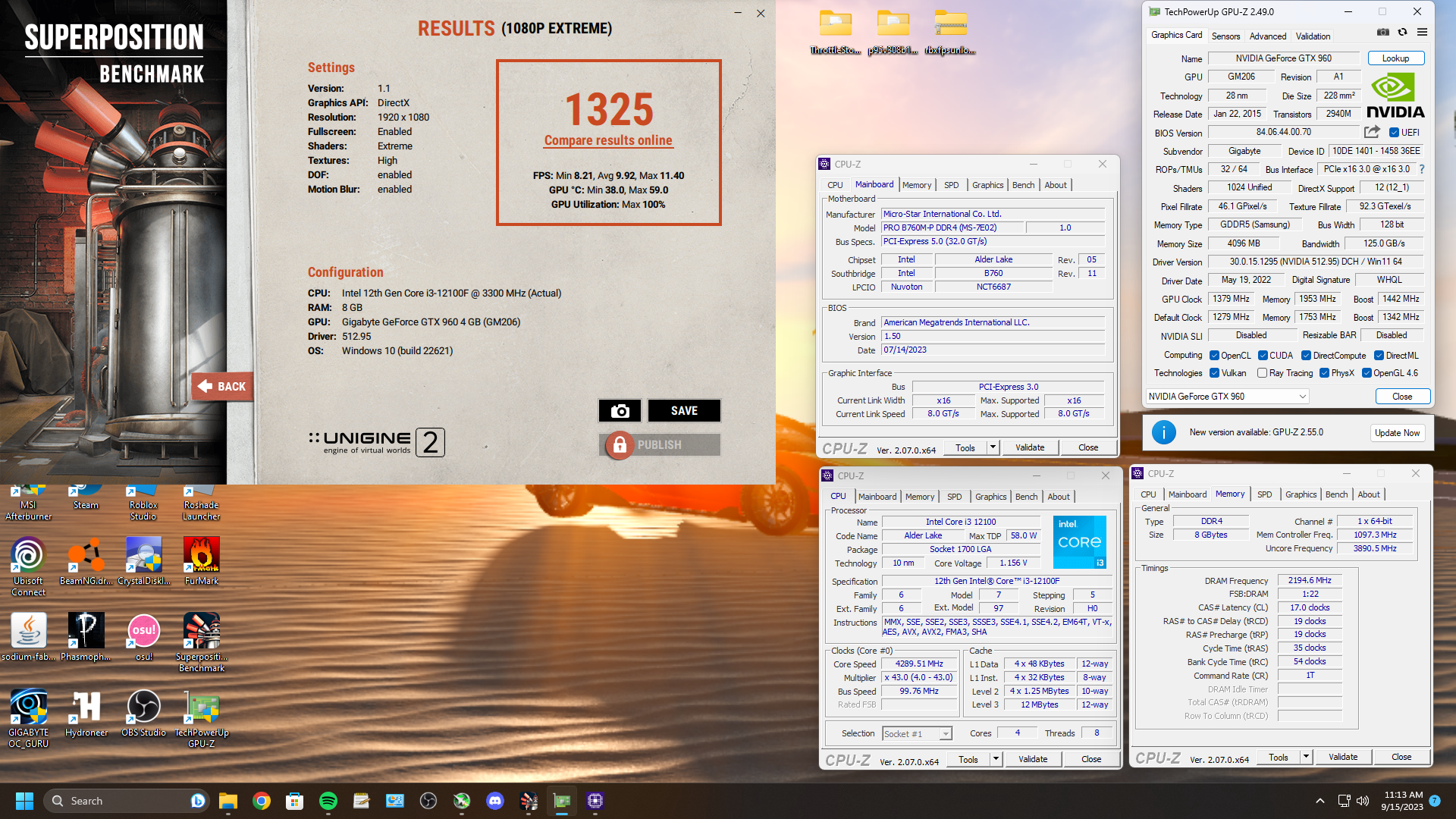Click the taskbar Search box

126,801
